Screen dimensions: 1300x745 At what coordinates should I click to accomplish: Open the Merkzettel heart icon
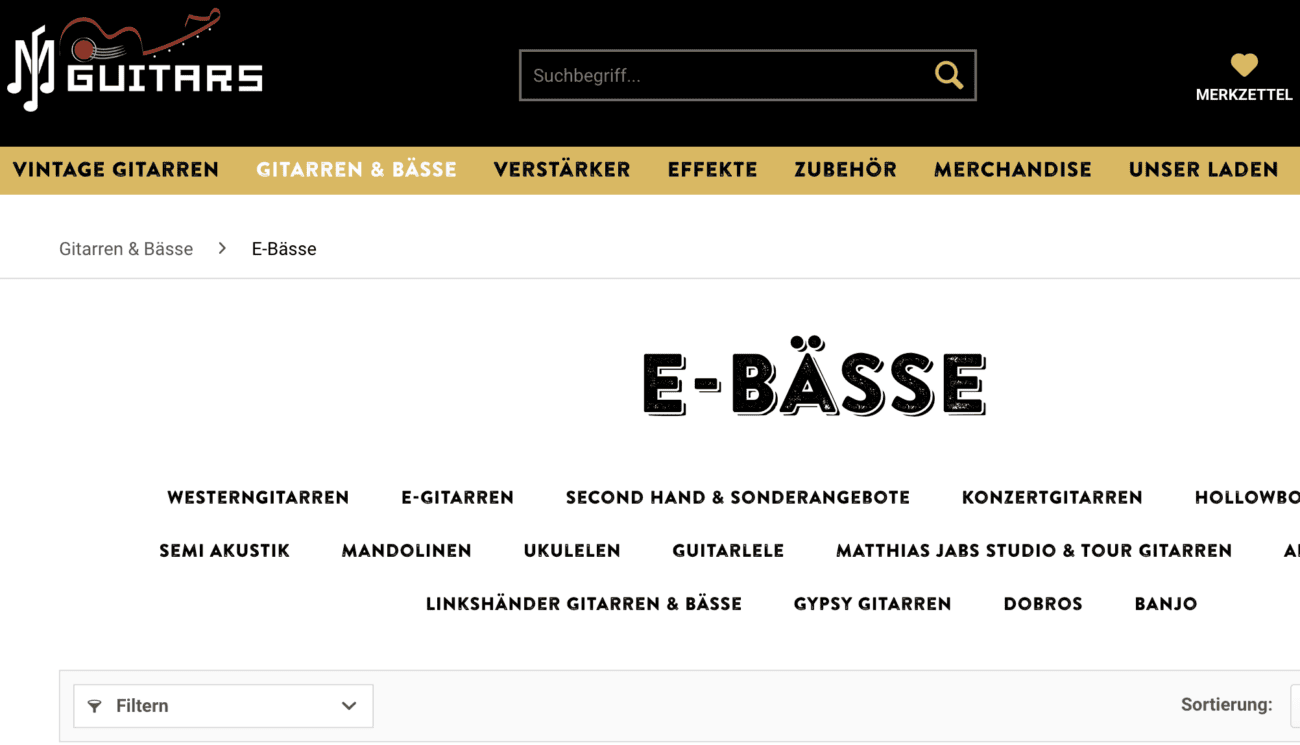click(1244, 65)
